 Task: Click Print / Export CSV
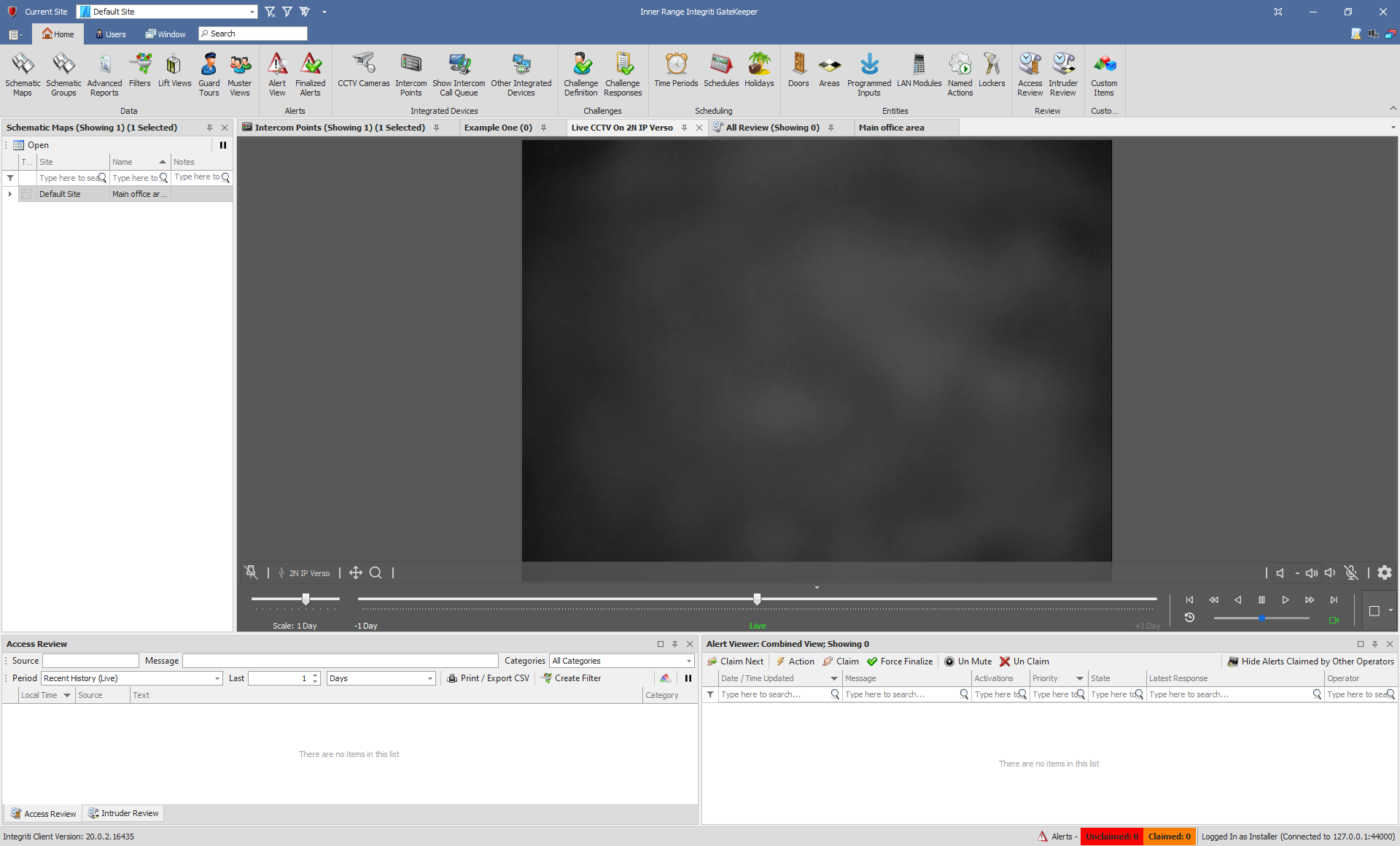pyautogui.click(x=488, y=678)
